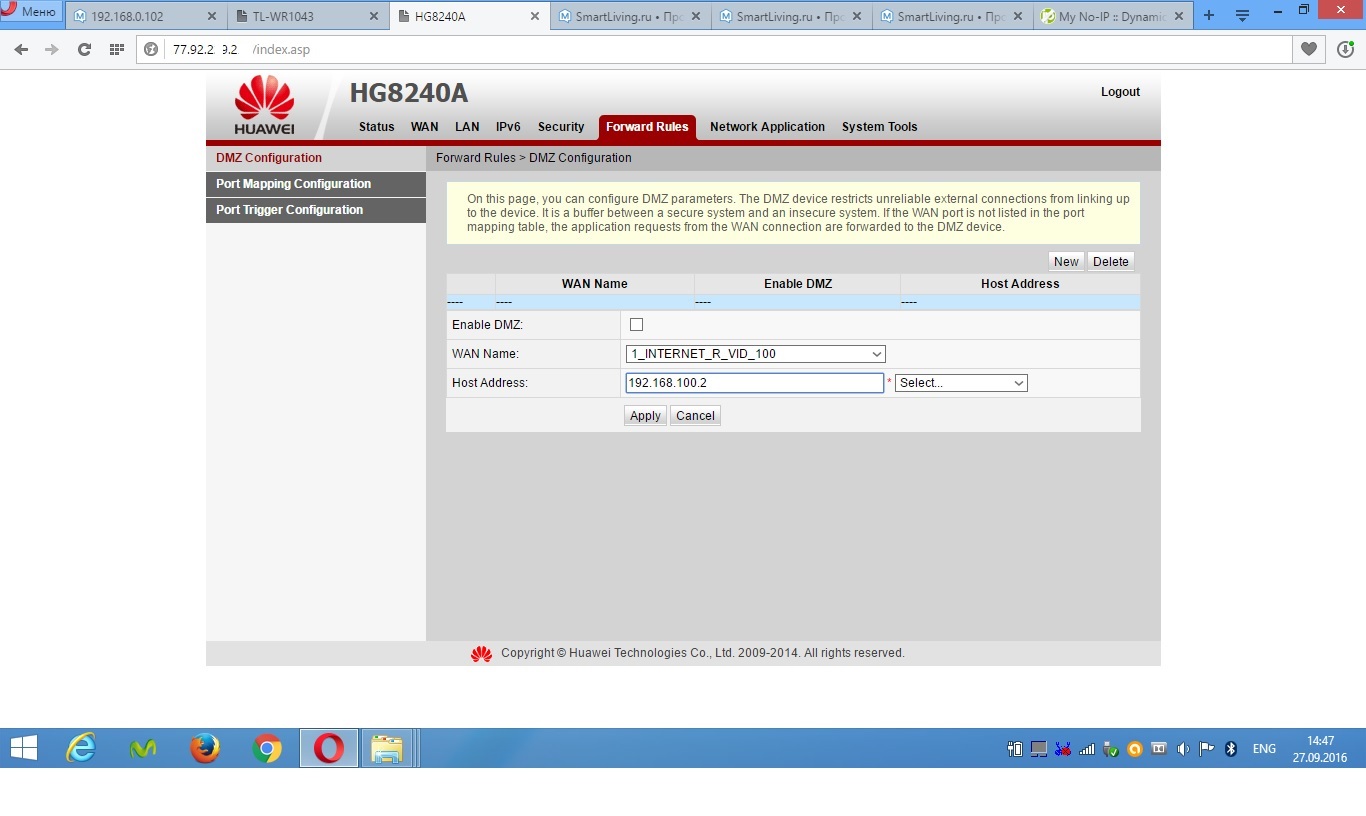Click the New button
1366x816 pixels.
point(1066,262)
